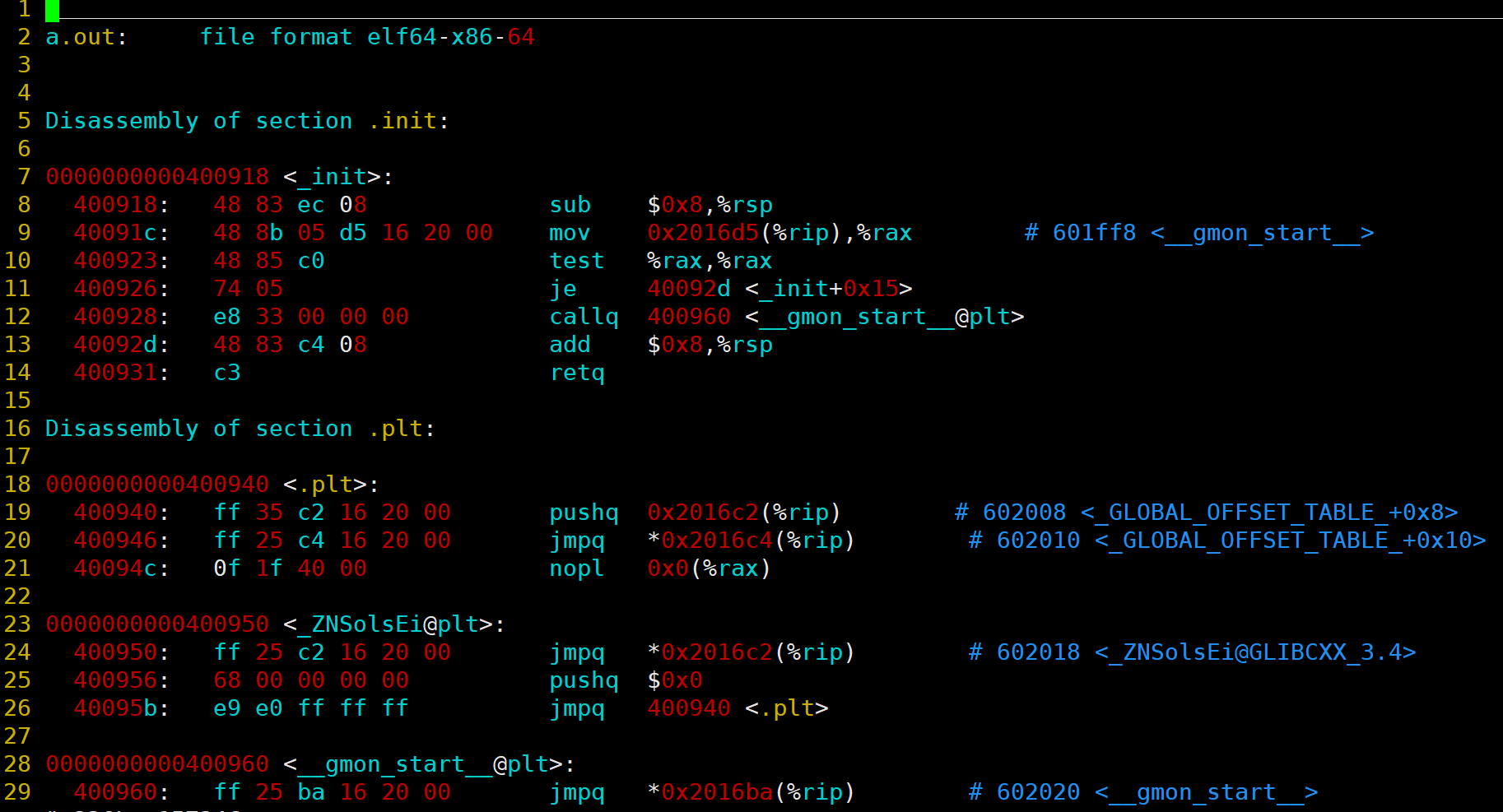
Task: Click comment '# 601ff8 <__gmon_start__>'
Action: (x=1199, y=233)
